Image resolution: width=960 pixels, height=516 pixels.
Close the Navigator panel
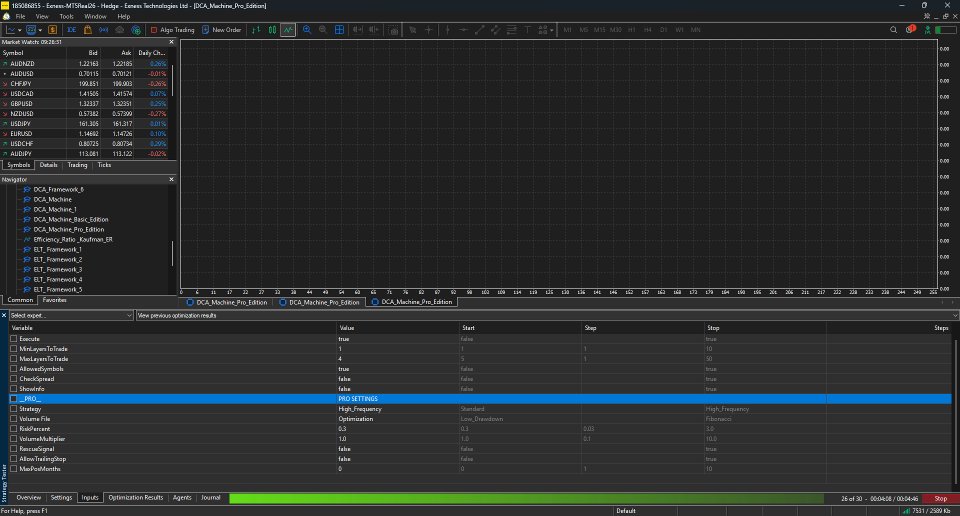coord(171,179)
